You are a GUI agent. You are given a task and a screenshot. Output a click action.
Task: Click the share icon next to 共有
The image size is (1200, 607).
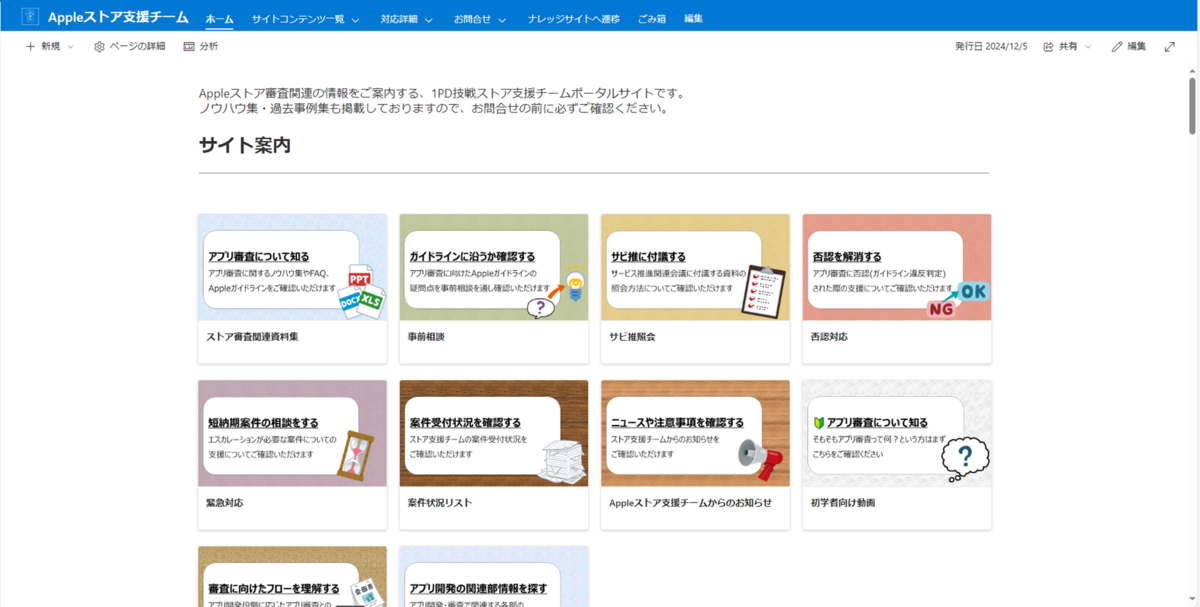1048,46
